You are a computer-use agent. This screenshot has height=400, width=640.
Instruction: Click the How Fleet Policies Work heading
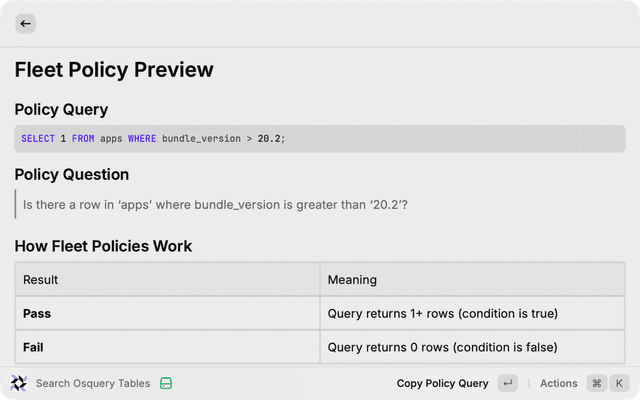click(x=103, y=246)
